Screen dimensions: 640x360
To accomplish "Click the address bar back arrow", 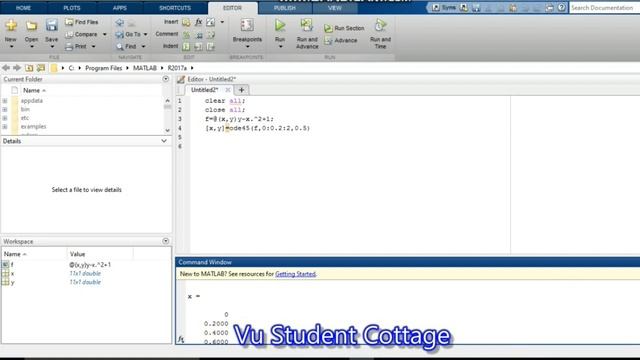I will [6, 68].
